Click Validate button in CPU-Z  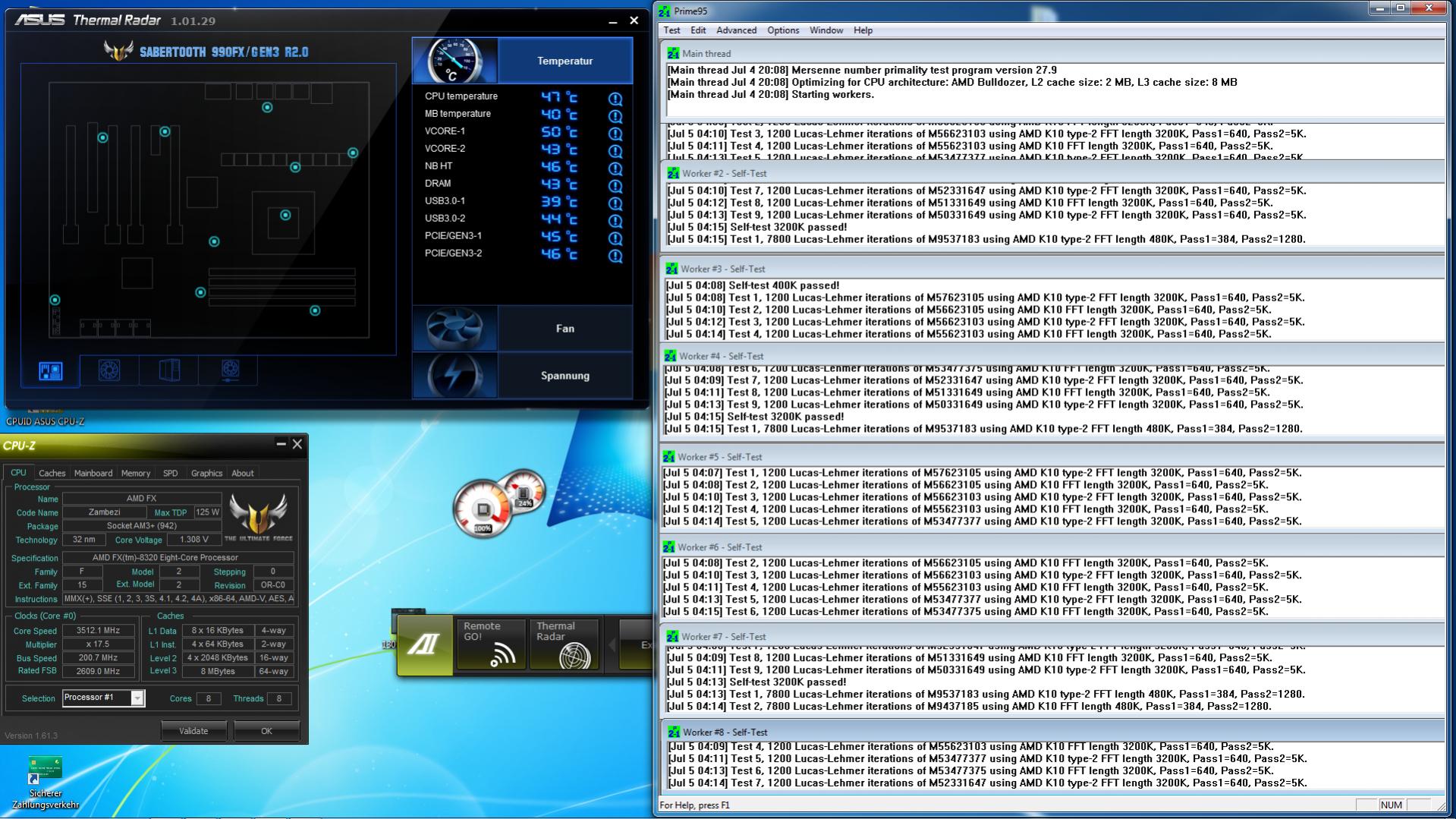[193, 731]
